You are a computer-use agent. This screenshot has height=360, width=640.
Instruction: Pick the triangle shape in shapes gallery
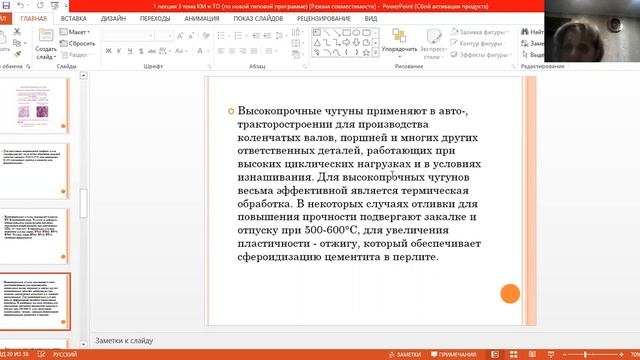coord(317,42)
